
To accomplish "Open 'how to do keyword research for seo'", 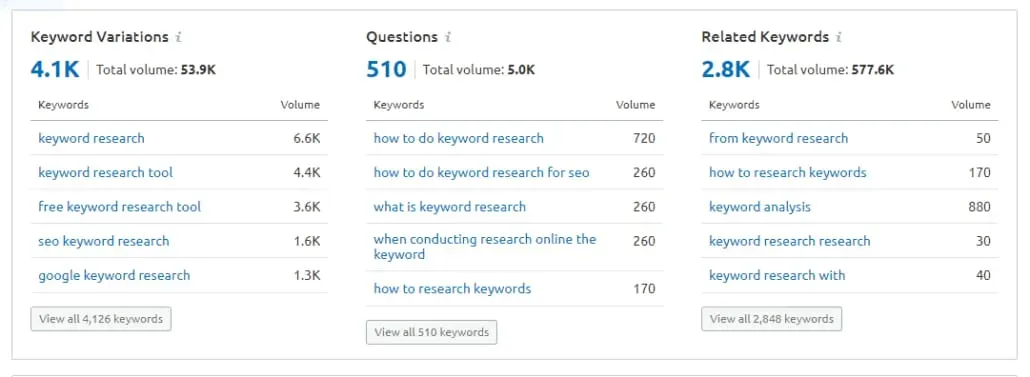I will click(x=481, y=173).
